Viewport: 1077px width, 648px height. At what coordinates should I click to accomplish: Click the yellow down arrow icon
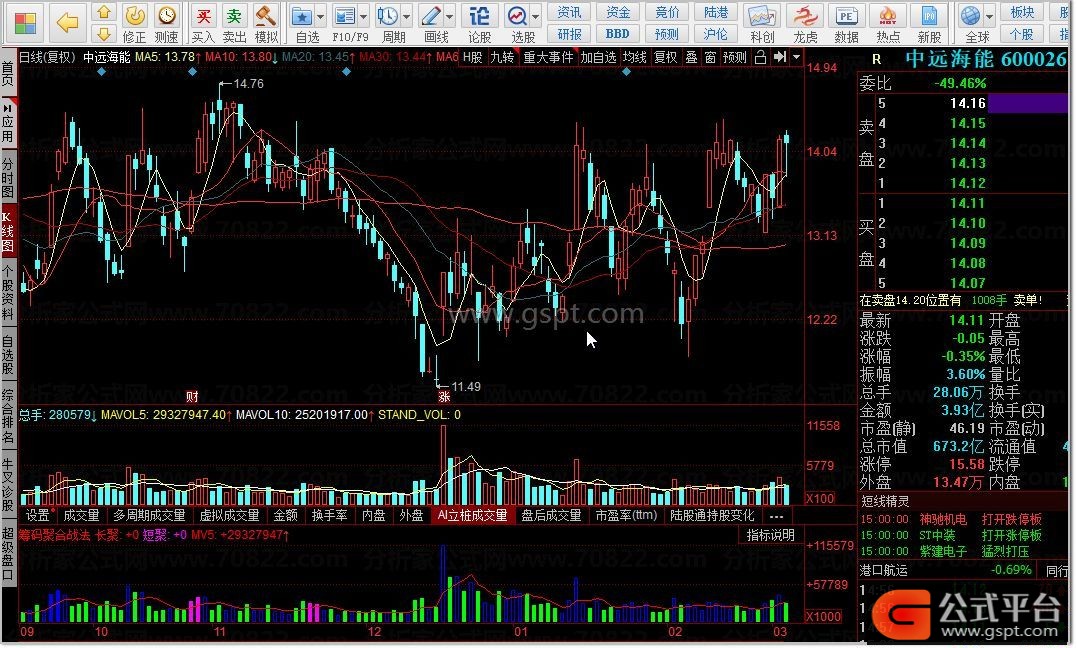point(103,34)
